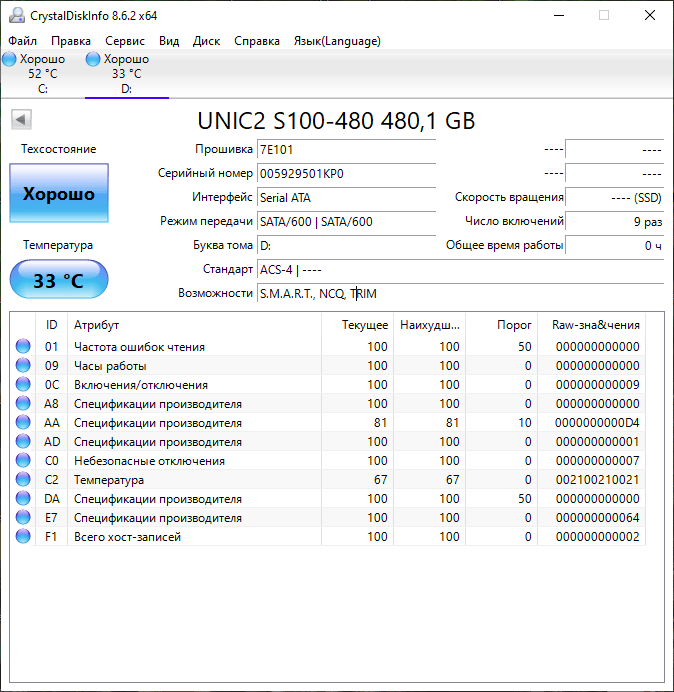Click the Возможности field S.M.A.R.T., NCQ, TRIM

point(460,293)
